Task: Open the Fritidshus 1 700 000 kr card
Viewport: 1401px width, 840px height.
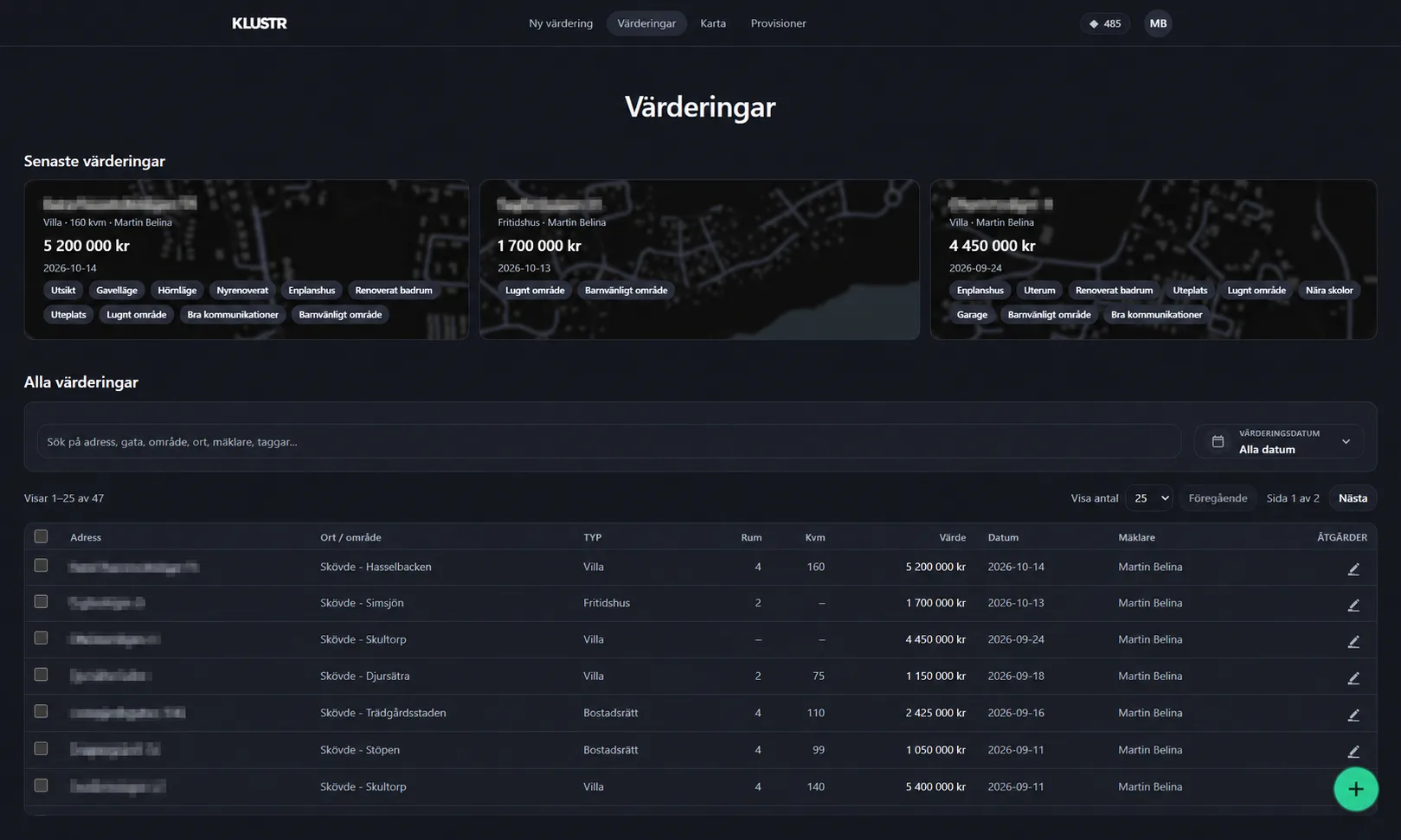Action: (699, 260)
